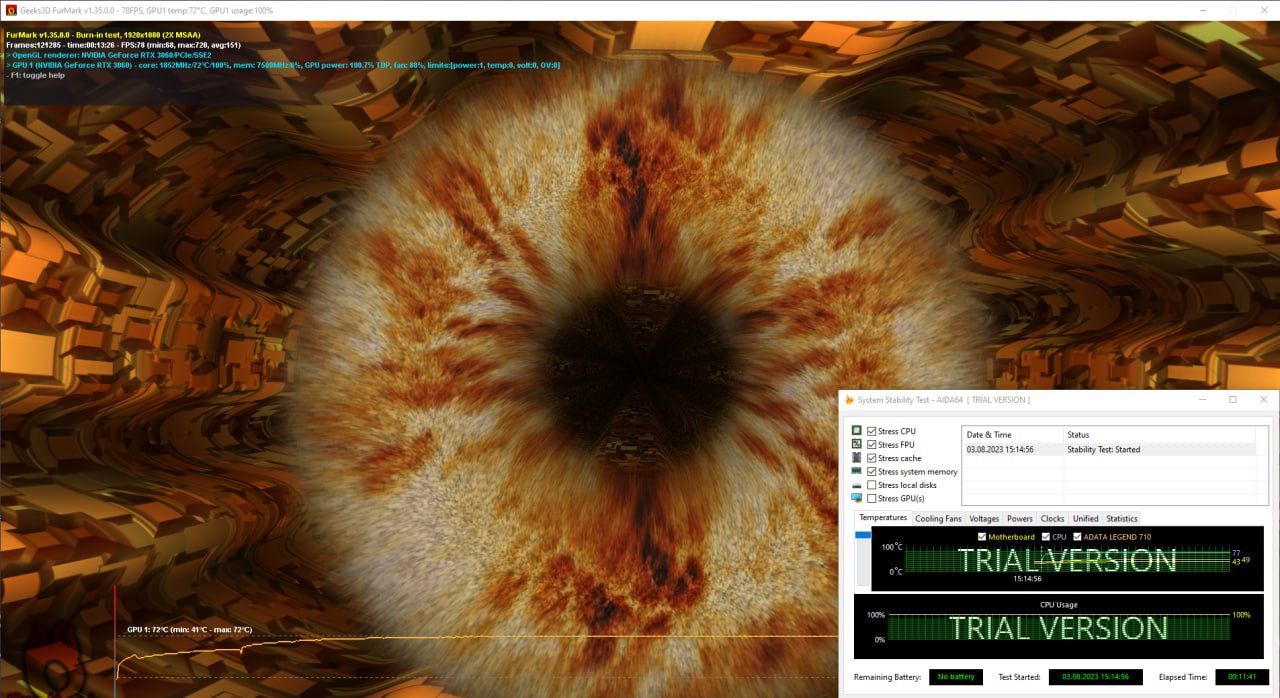Minimize the AIDA64 System Stability Test window
Viewport: 1280px width, 698px height.
click(1205, 400)
